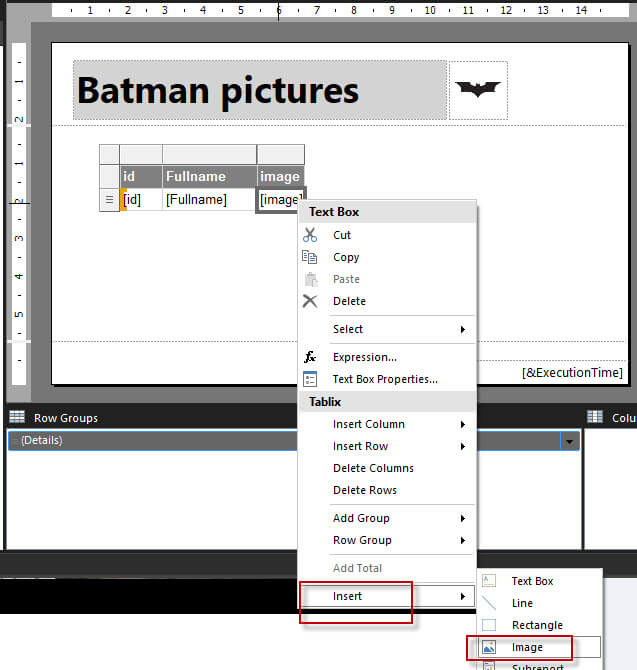637x670 pixels.
Task: Open the (Details) group dropdown arrow
Action: tap(569, 441)
